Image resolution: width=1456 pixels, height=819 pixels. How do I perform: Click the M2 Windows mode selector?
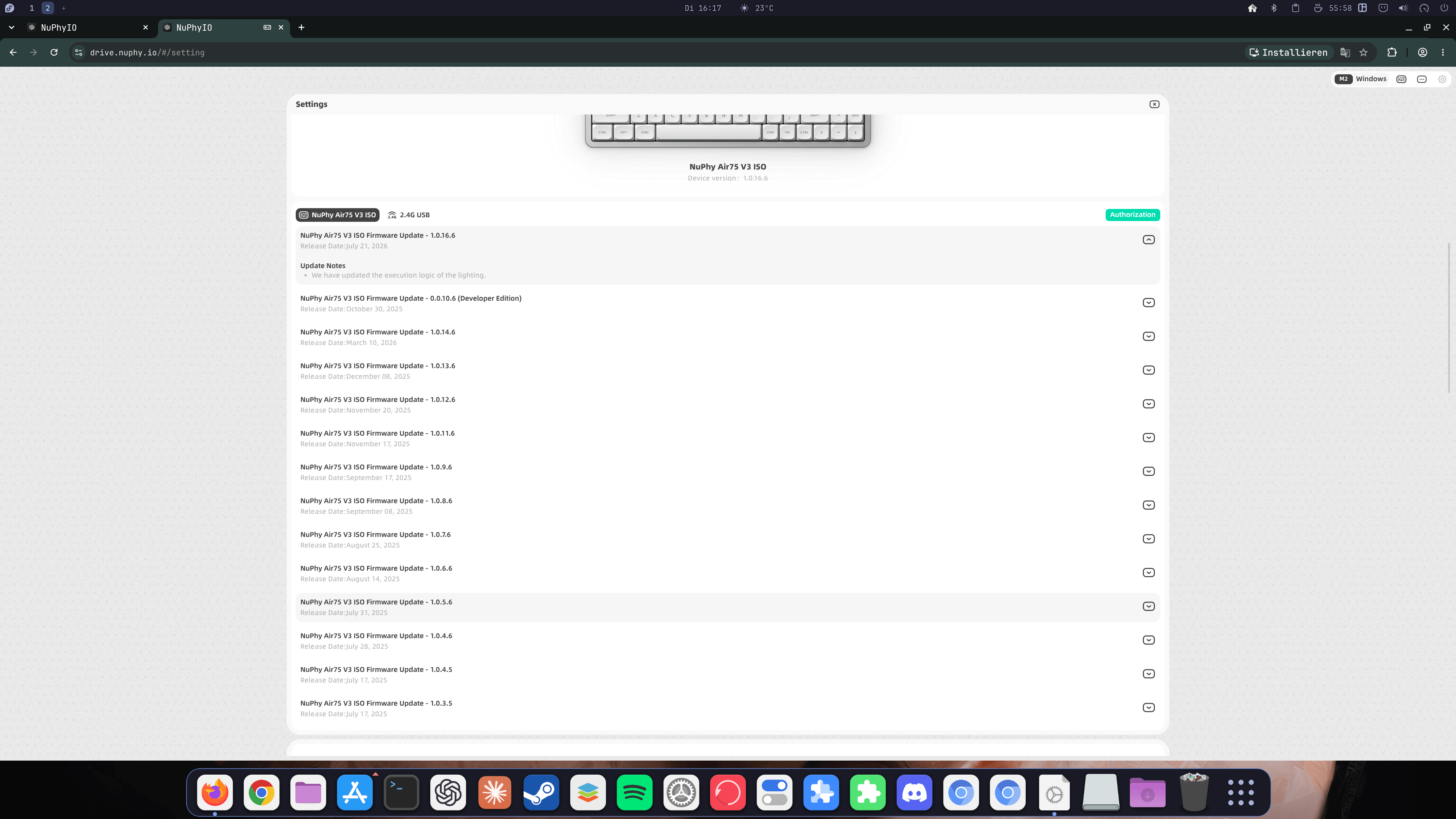pyautogui.click(x=1360, y=79)
